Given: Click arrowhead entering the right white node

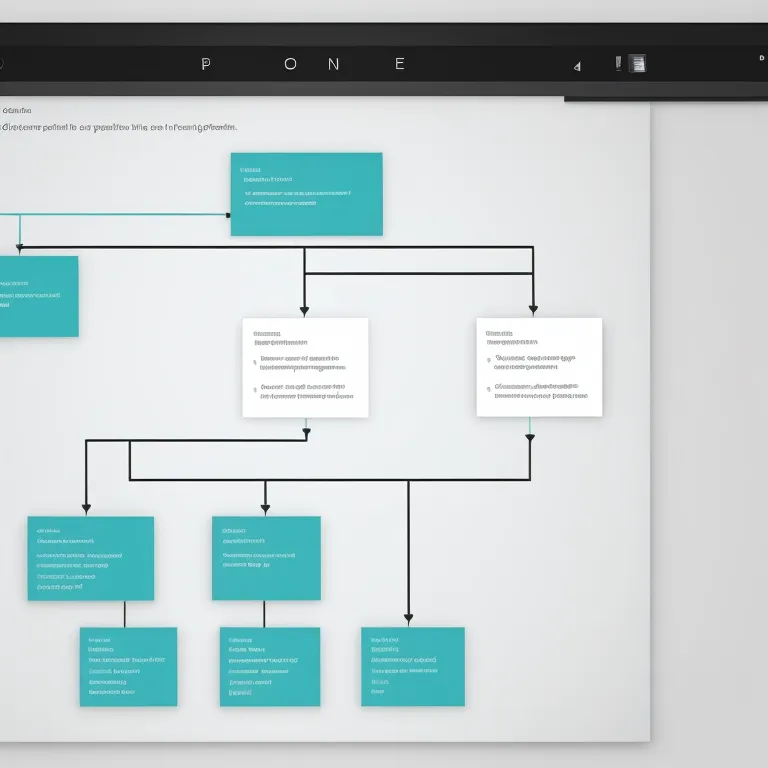Looking at the screenshot, I should point(533,310).
